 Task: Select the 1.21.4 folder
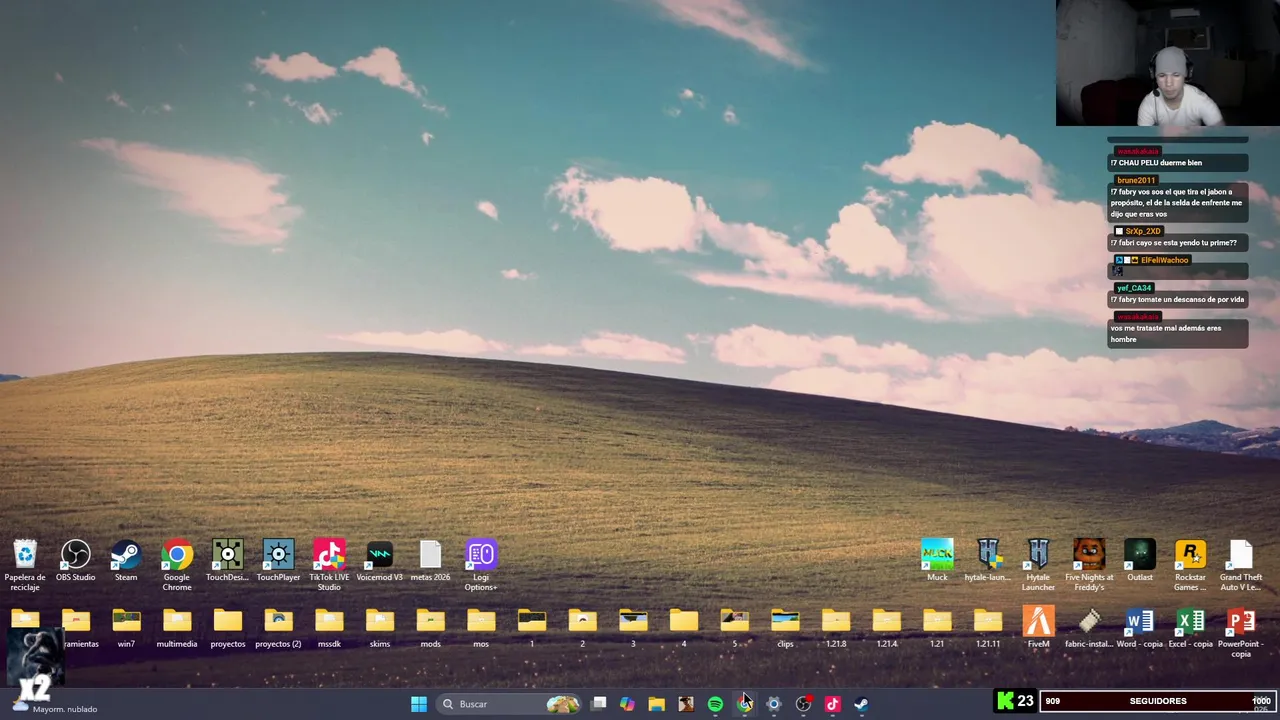[886, 628]
